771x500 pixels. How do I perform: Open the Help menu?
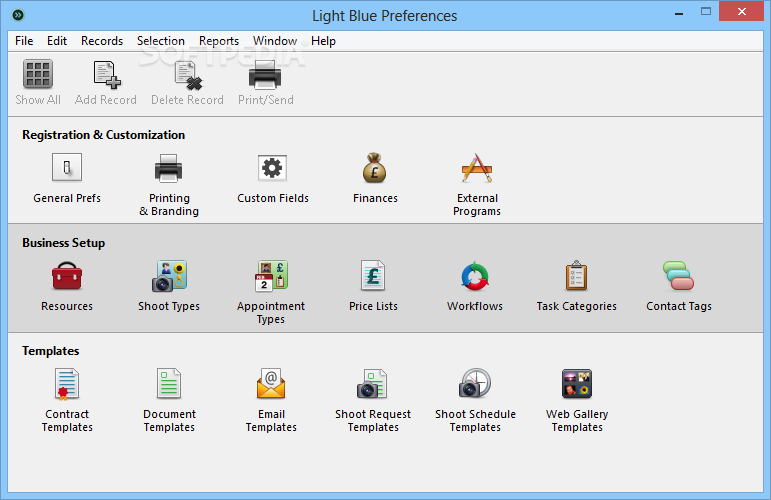pyautogui.click(x=323, y=41)
